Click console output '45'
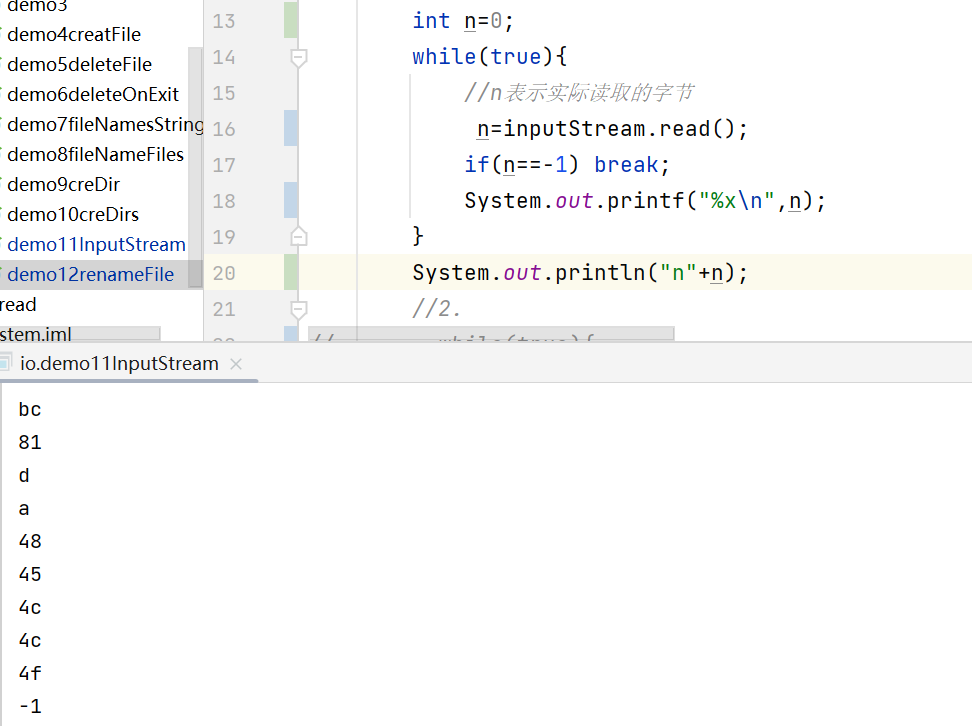972x726 pixels. click(x=30, y=574)
